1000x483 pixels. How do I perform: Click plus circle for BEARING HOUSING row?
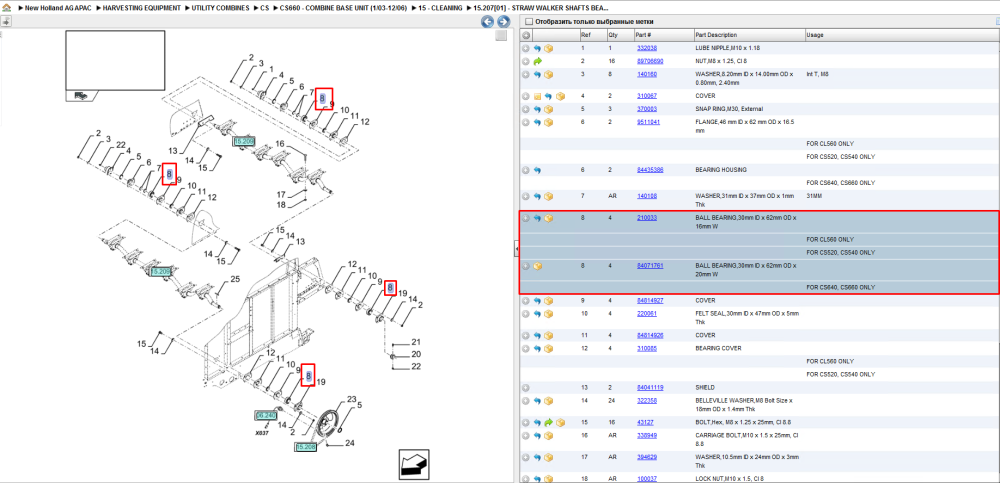(x=526, y=170)
